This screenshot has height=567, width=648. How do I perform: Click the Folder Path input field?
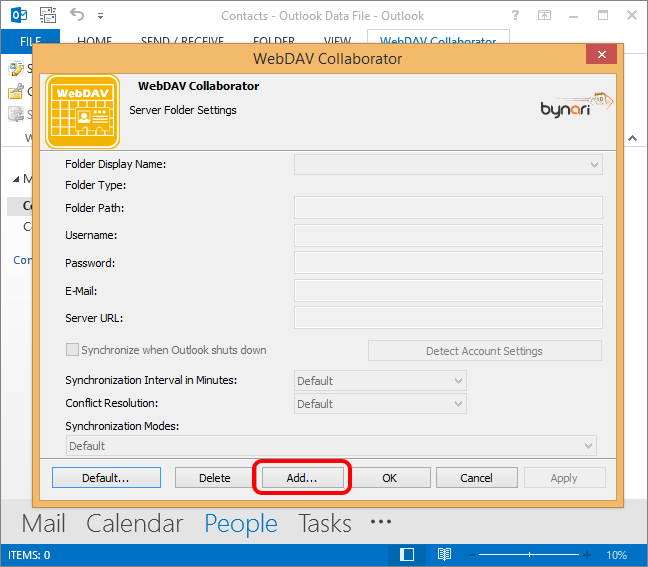tap(448, 207)
